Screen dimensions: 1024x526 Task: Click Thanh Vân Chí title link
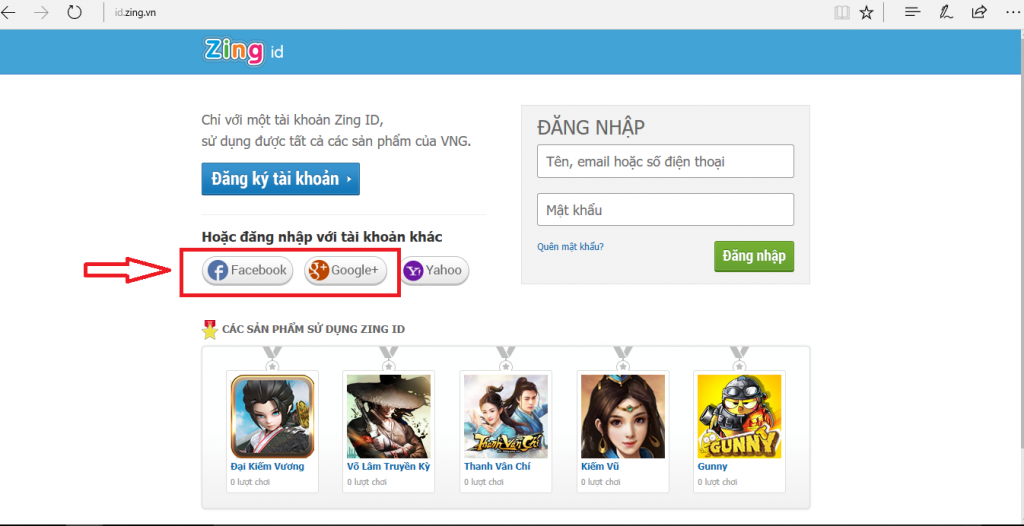coord(497,467)
